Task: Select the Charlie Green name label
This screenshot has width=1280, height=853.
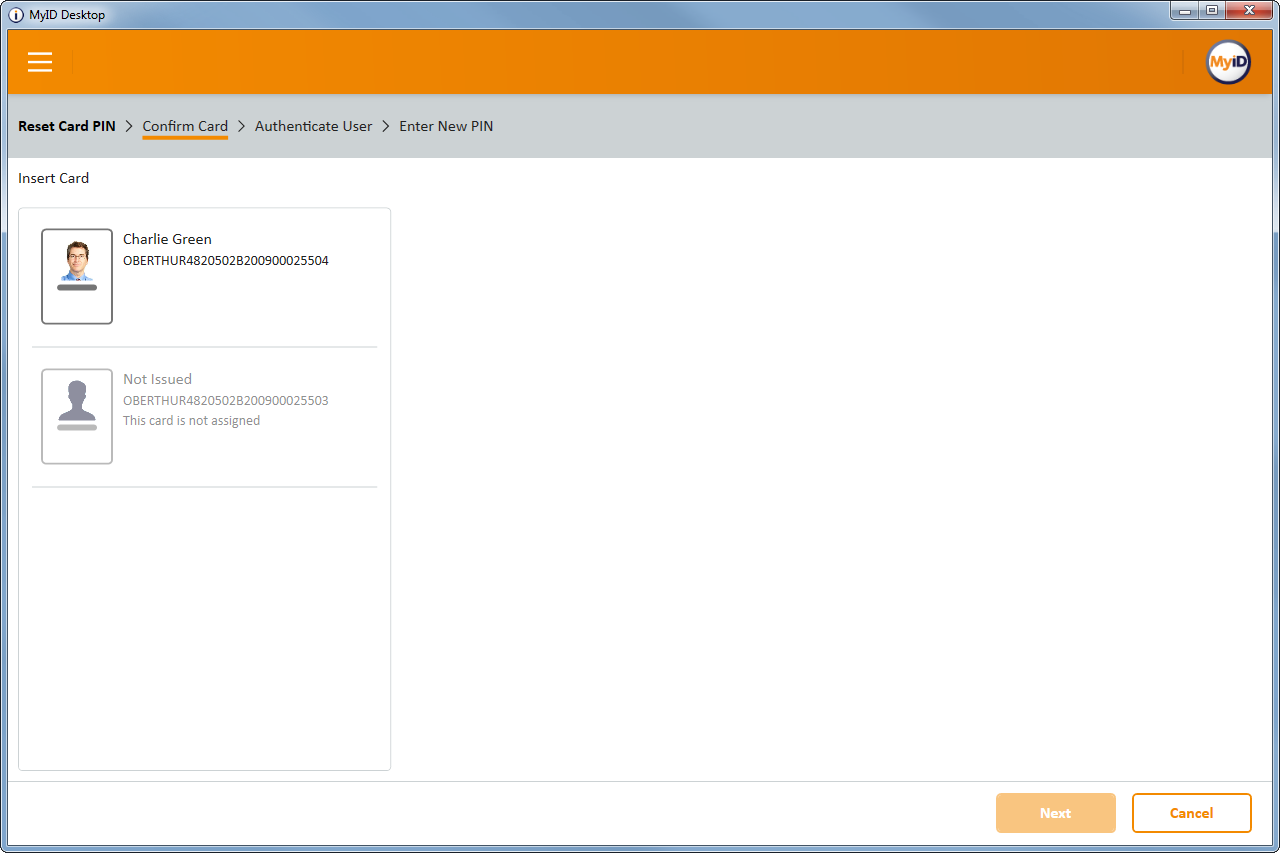Action: click(x=167, y=239)
